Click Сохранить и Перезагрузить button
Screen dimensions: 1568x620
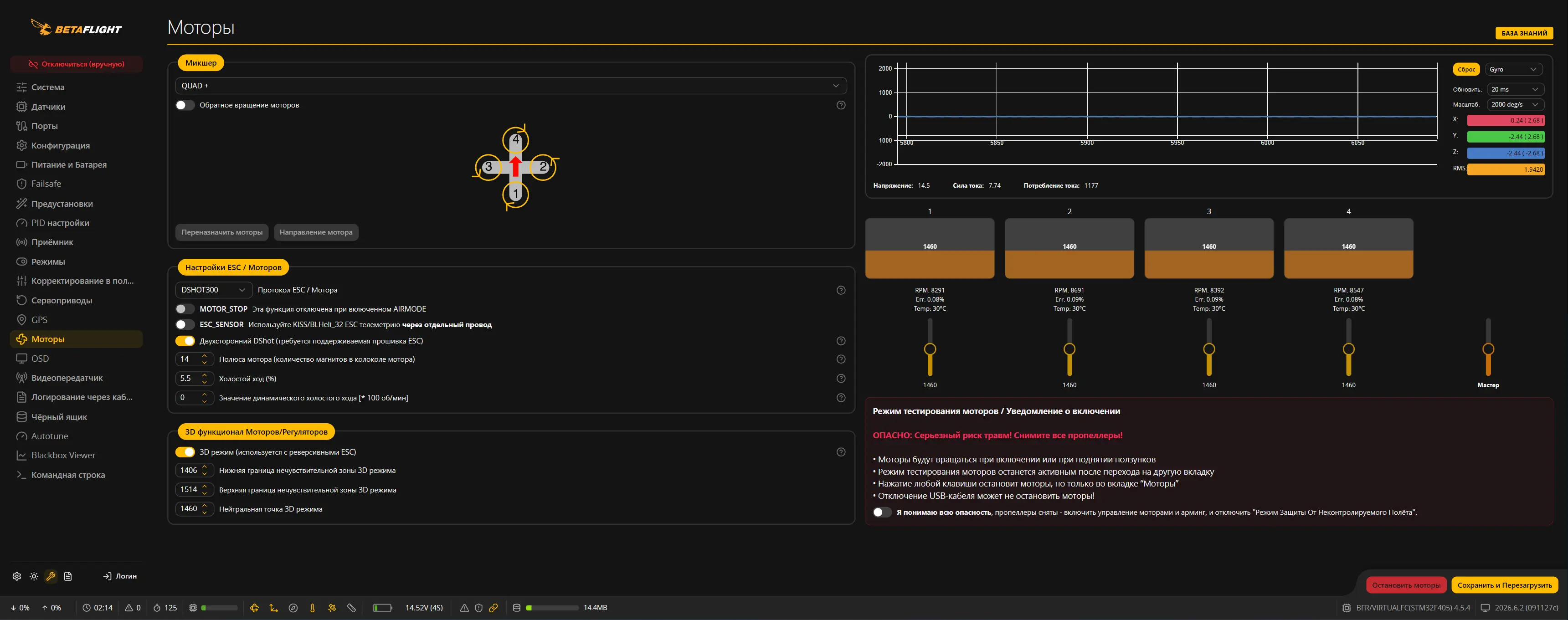1505,585
